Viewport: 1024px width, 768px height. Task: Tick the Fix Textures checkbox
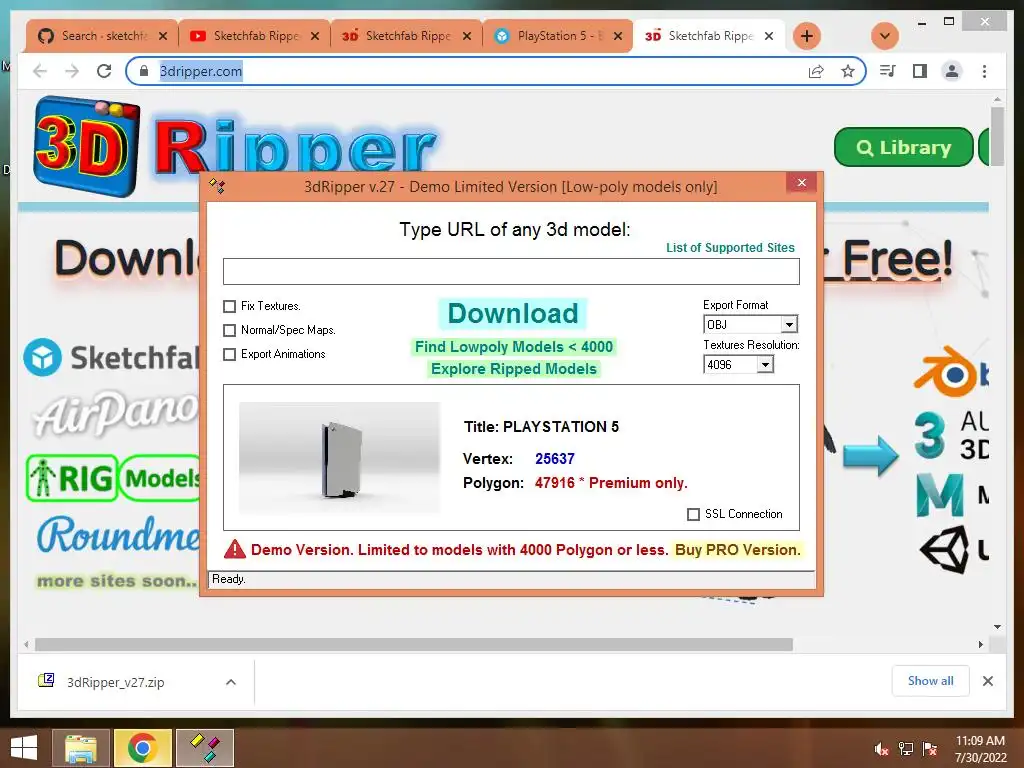[229, 306]
